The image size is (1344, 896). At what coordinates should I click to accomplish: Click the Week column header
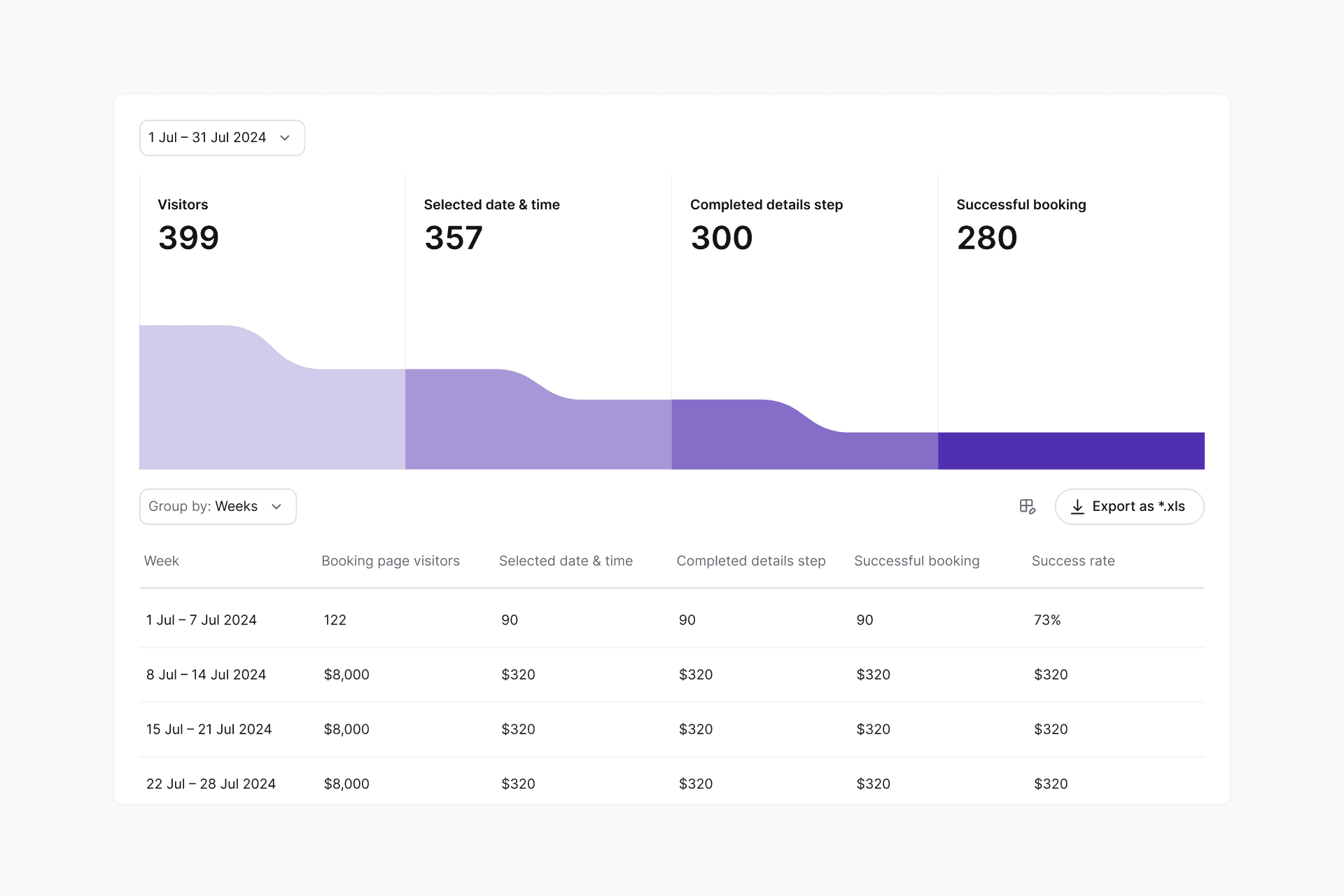click(162, 561)
